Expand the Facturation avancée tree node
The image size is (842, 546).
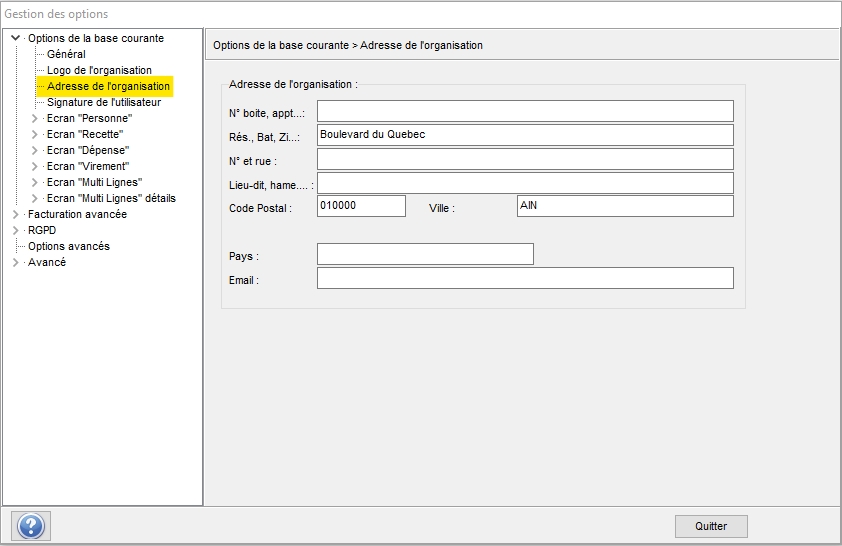click(x=15, y=214)
